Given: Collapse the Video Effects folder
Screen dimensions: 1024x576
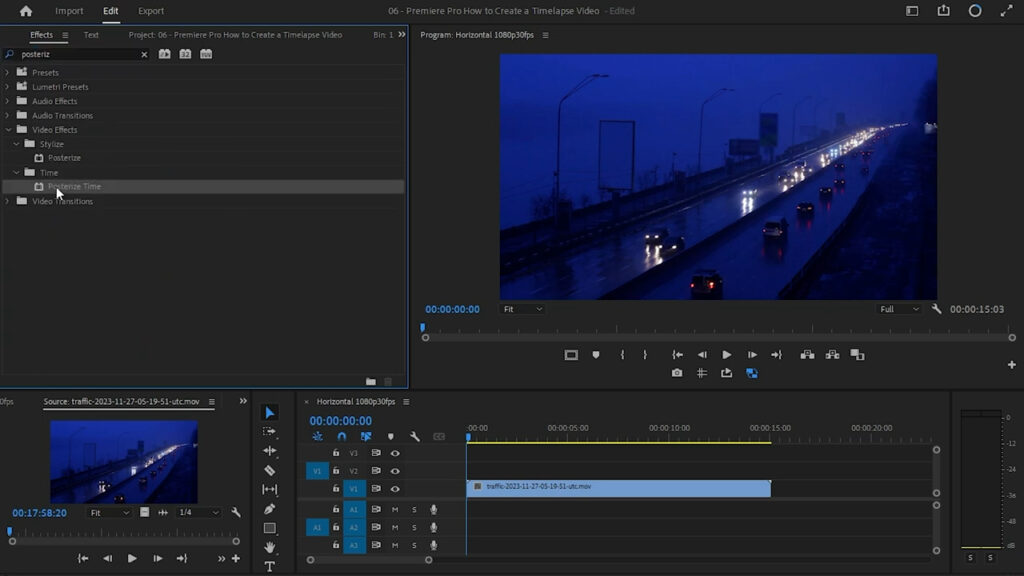Looking at the screenshot, I should [8, 130].
